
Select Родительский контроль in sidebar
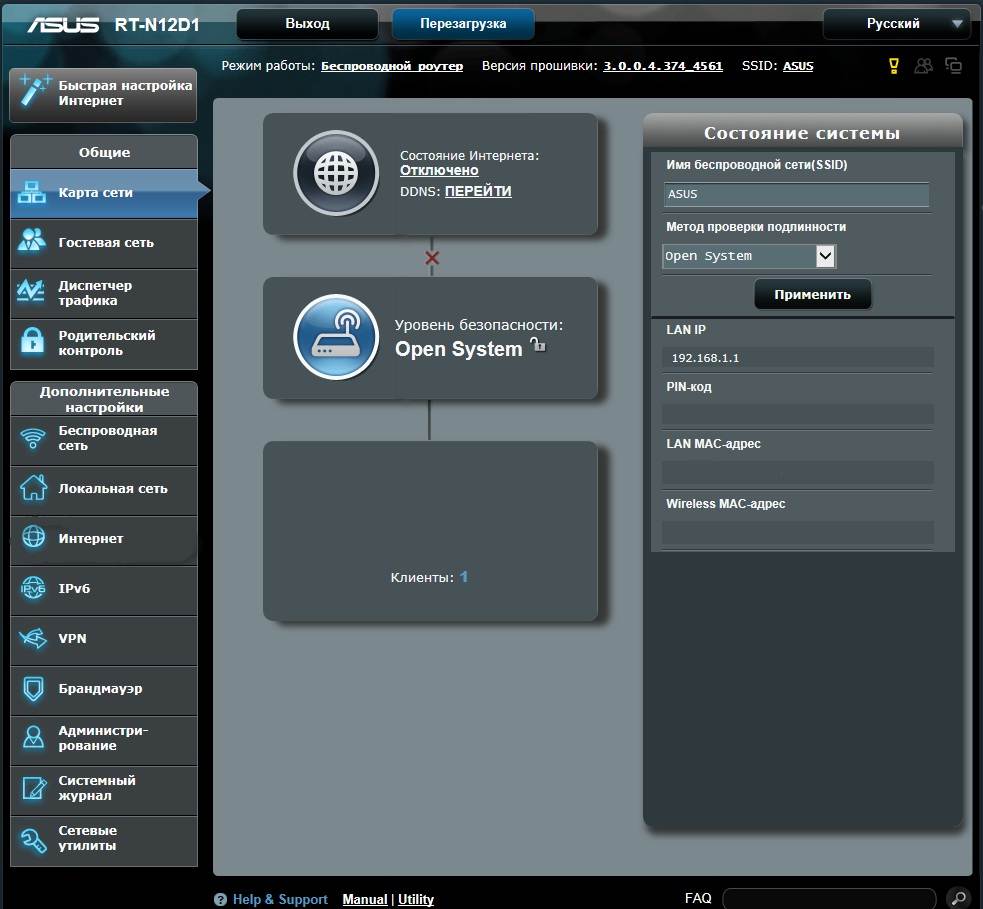pos(104,343)
